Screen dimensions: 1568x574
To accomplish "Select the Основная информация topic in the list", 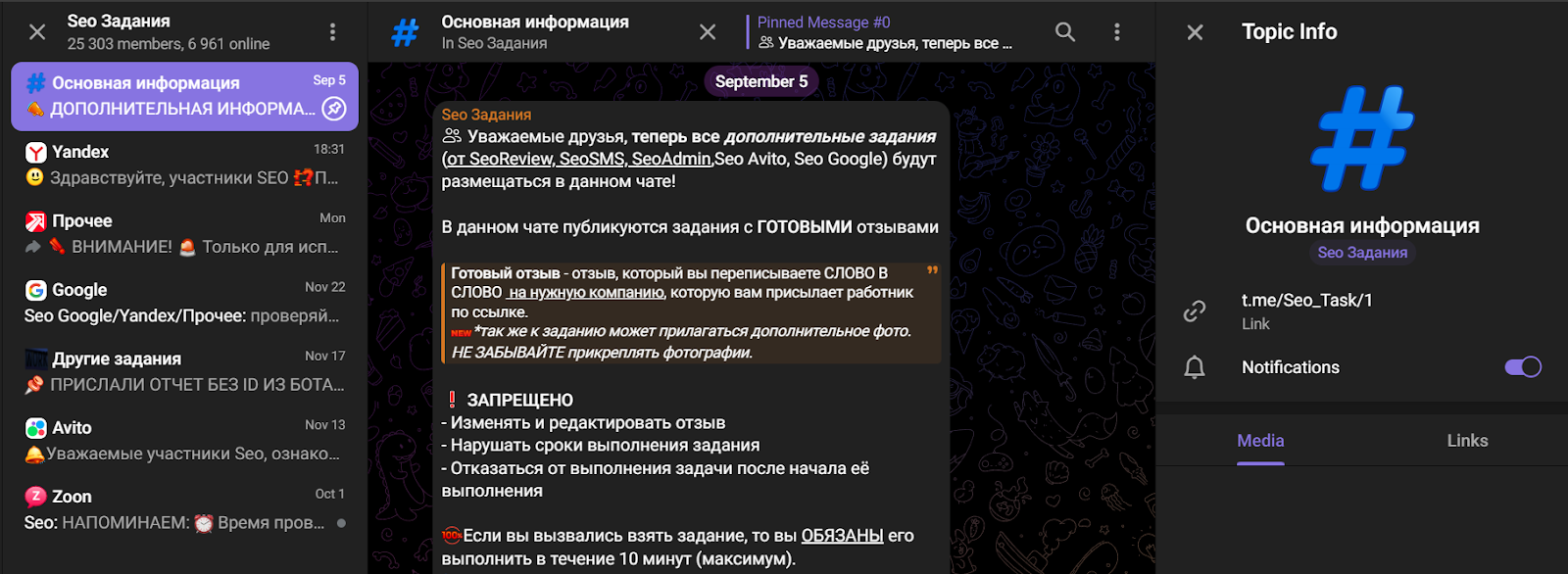I will pos(184,96).
